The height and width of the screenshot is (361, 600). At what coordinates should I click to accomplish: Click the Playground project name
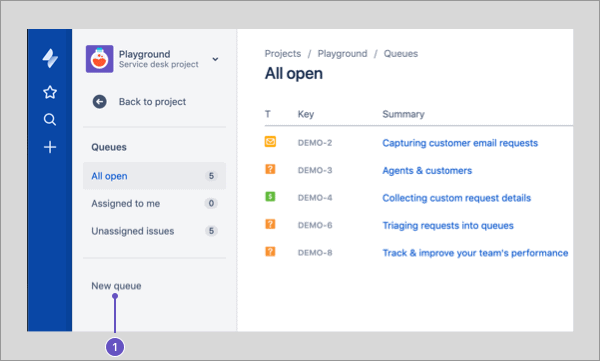tap(144, 54)
